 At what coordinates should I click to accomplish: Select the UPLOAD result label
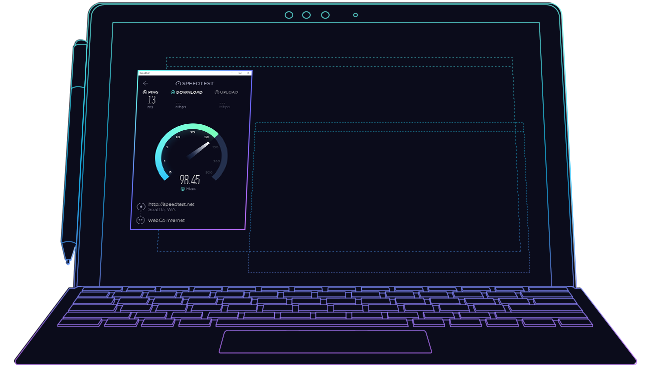coord(226,92)
